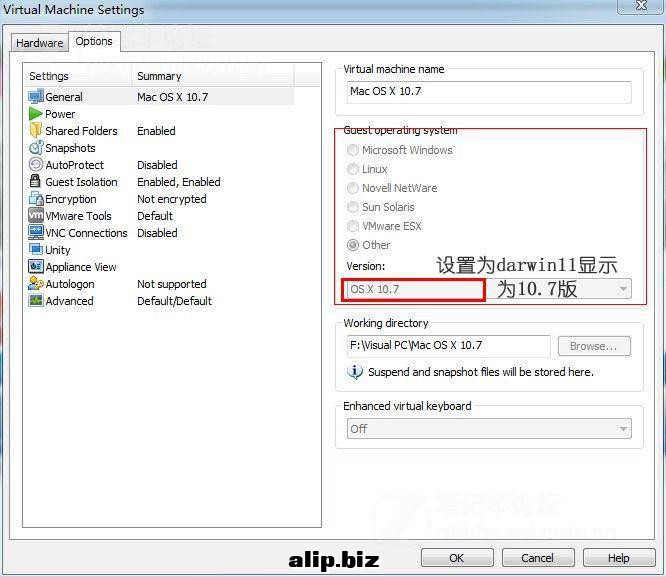The height and width of the screenshot is (577, 666).
Task: Select the Unity row label
Action: coord(58,250)
